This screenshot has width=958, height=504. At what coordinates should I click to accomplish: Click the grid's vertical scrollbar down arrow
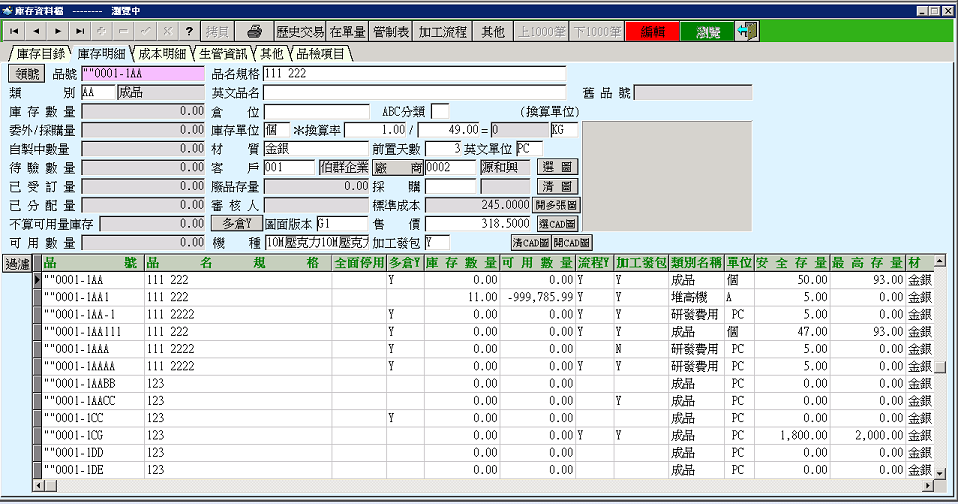tap(939, 472)
